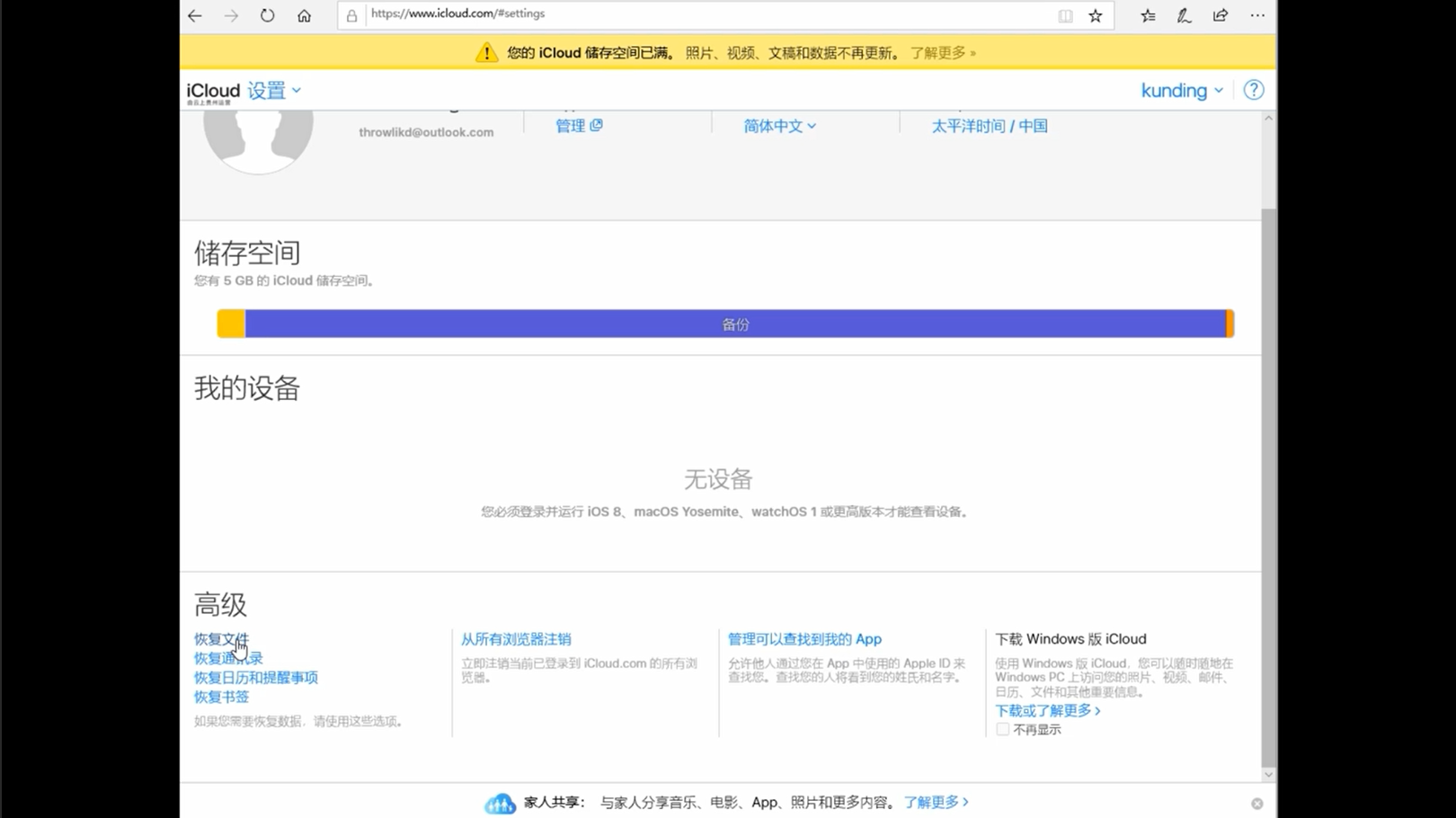The image size is (1456, 818).
Task: Click the Family Sharing cloud icon
Action: pyautogui.click(x=500, y=803)
